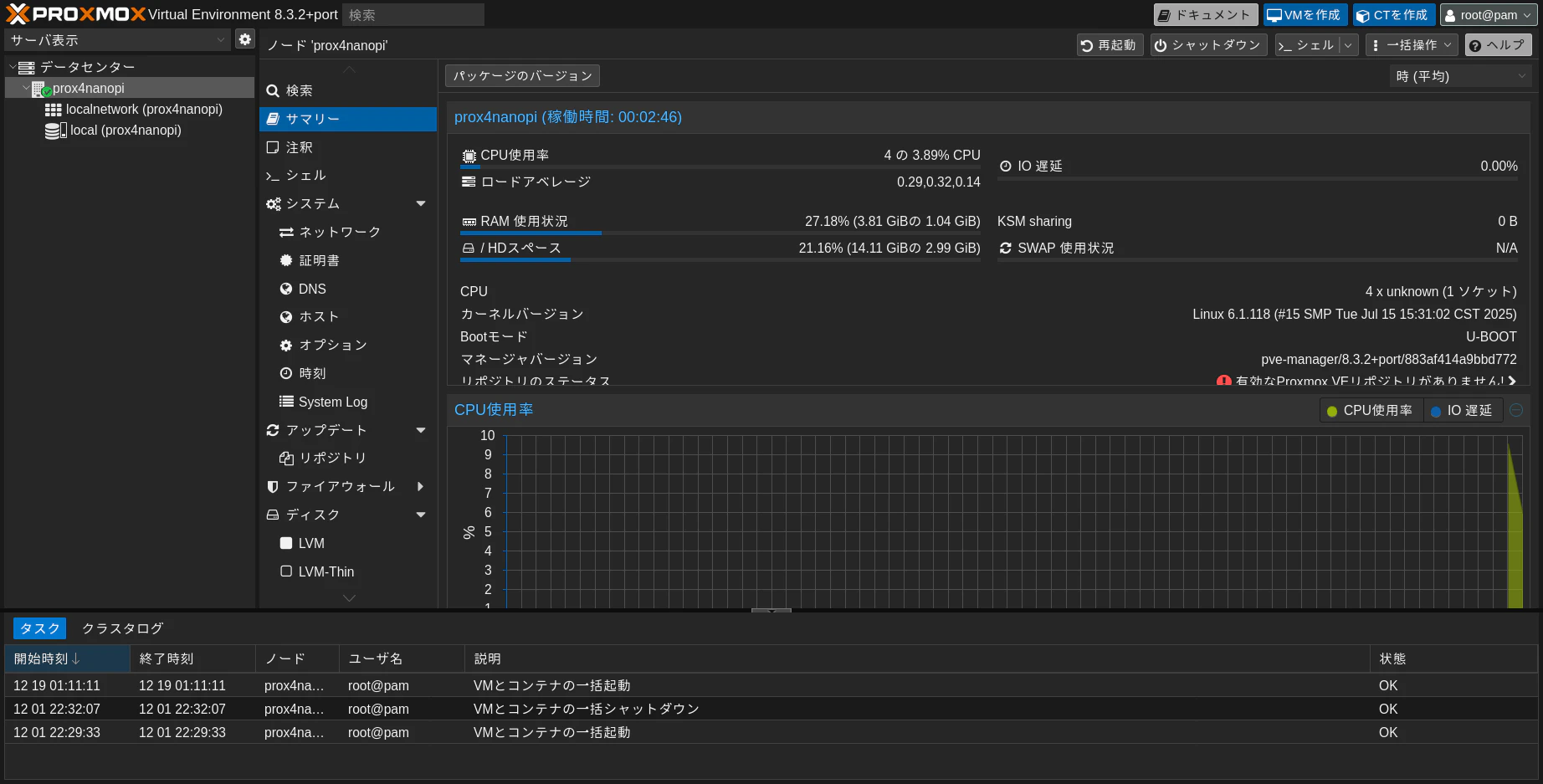Switch to the クラスタログ tab
Screen dimensions: 1543x784
click(x=122, y=628)
